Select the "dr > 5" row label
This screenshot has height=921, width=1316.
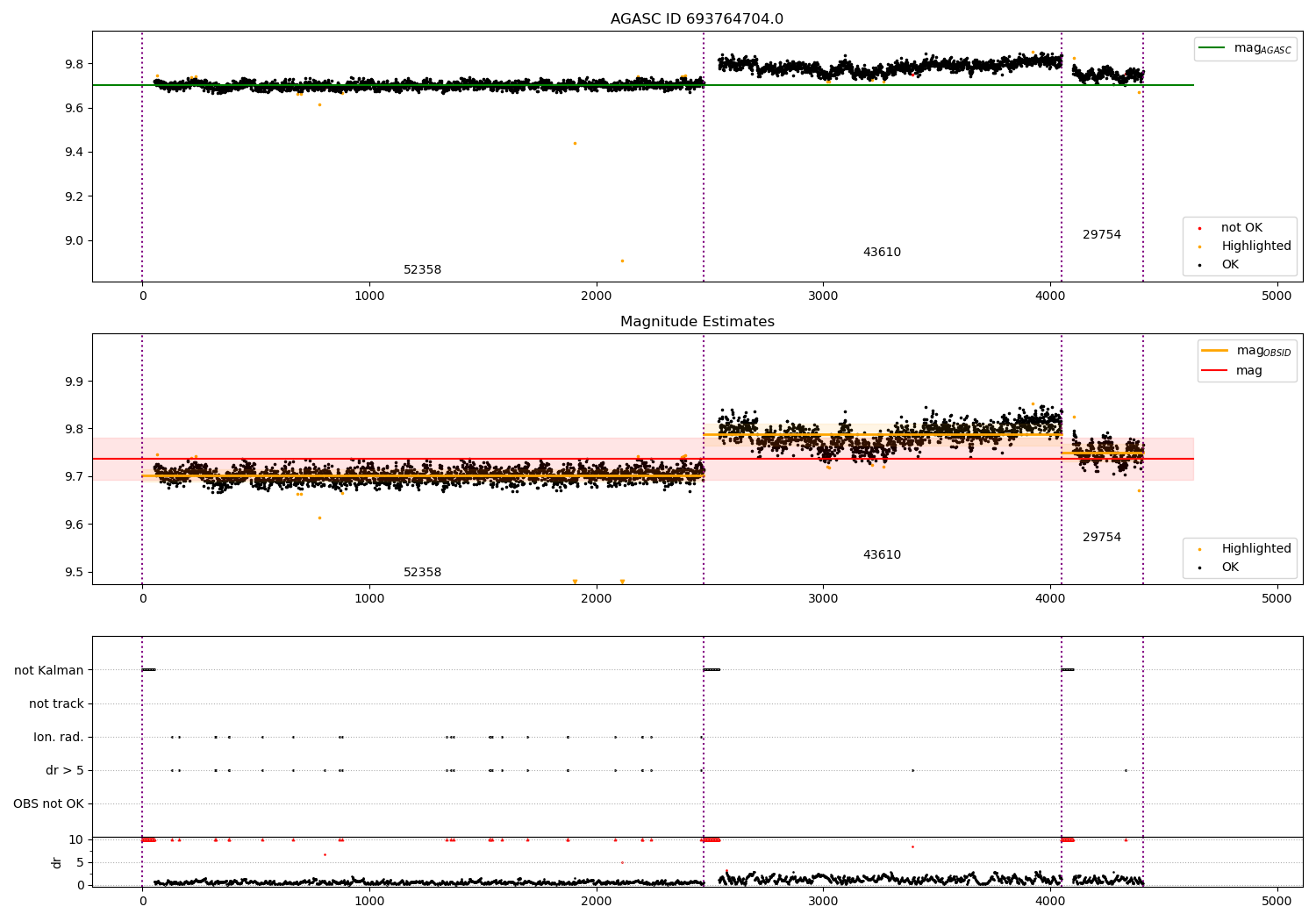65,770
